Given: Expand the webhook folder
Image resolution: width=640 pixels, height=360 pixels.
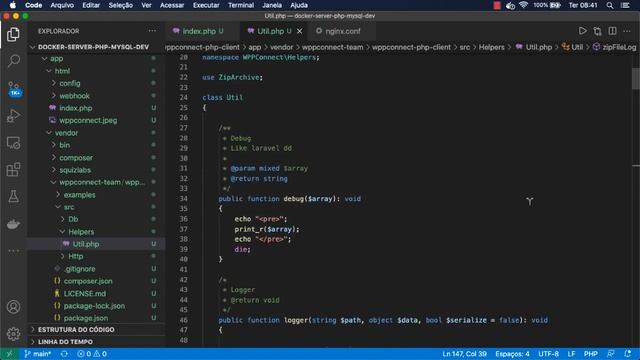Looking at the screenshot, I should pos(74,96).
